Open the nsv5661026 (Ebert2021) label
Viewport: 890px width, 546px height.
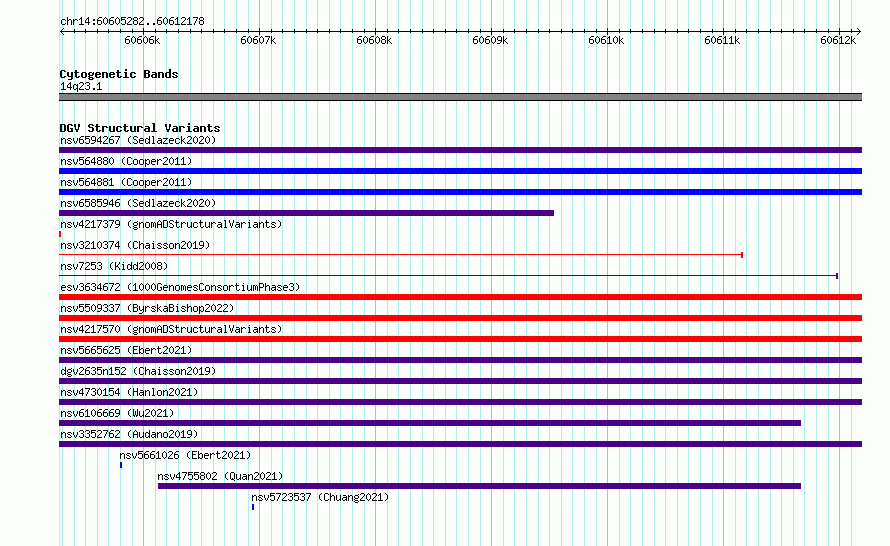185,455
